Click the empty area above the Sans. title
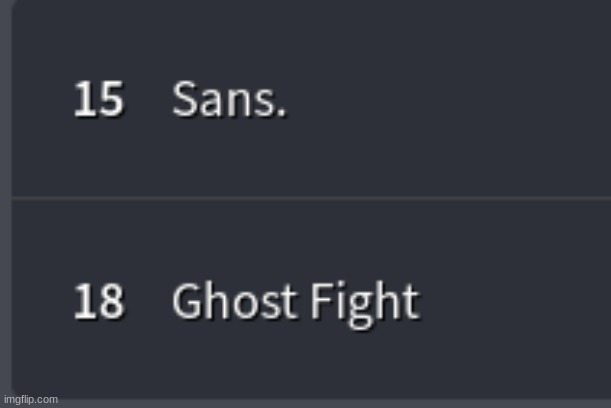Screen dimensions: 611x408 229,39
